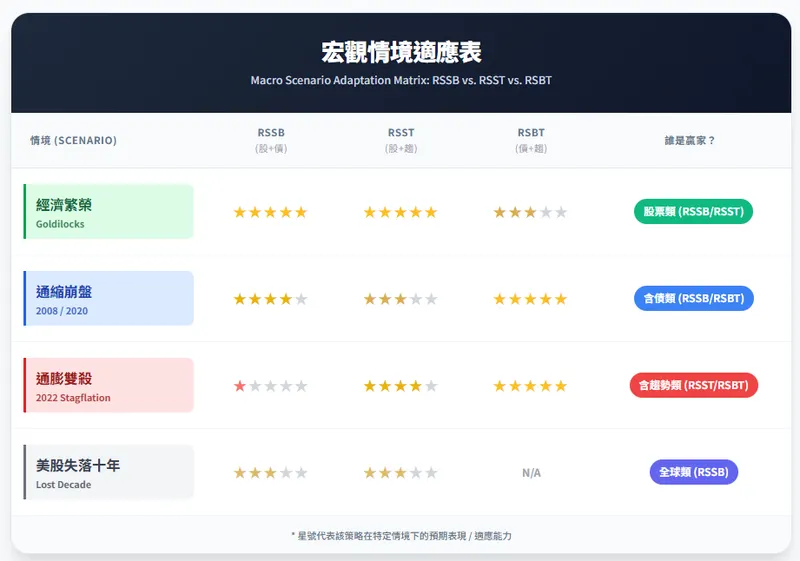Click the single red star in 通膨雙殺 row
This screenshot has width=800, height=561.
tap(239, 386)
